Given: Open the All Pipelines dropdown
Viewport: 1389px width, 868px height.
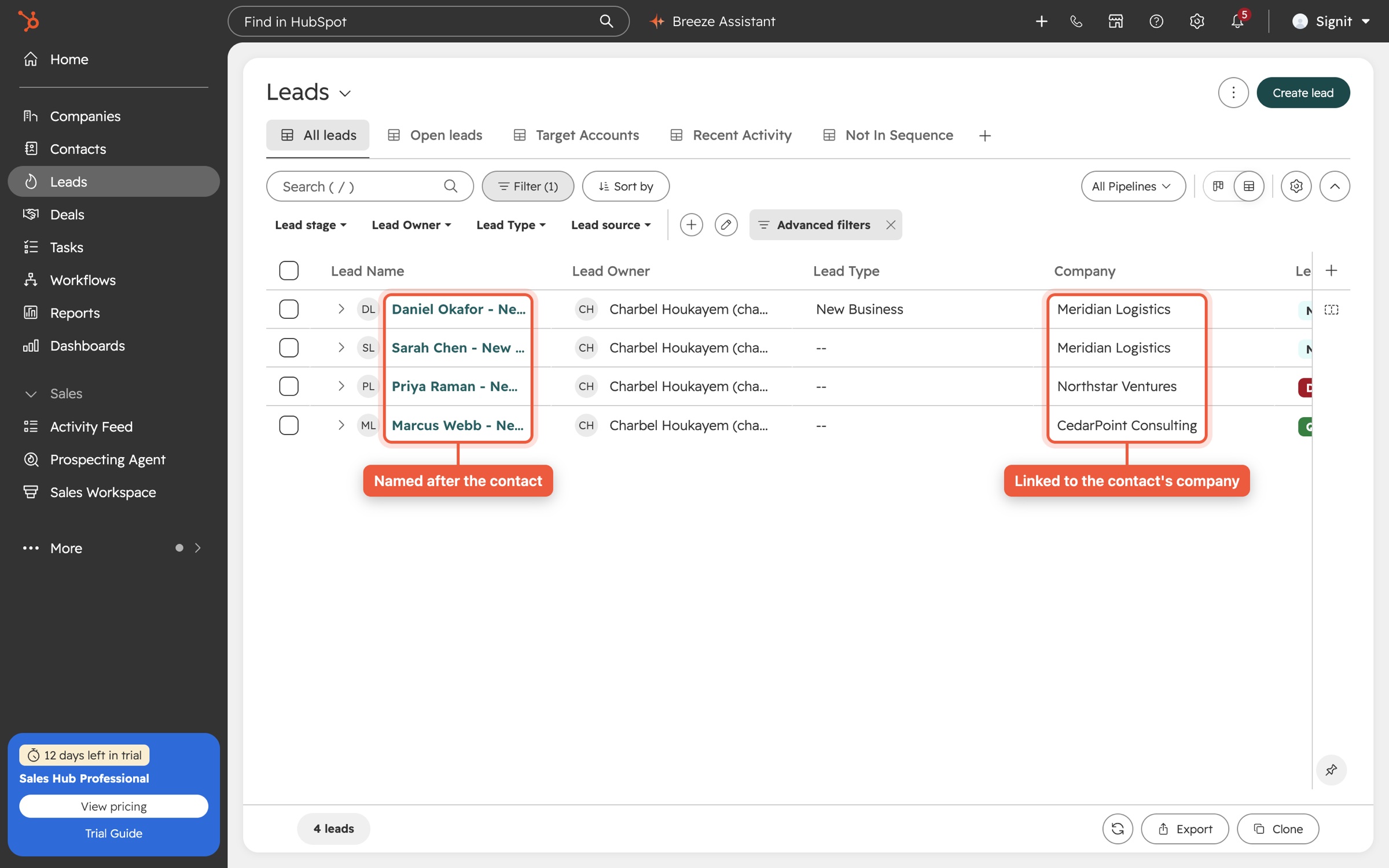Looking at the screenshot, I should (1133, 186).
